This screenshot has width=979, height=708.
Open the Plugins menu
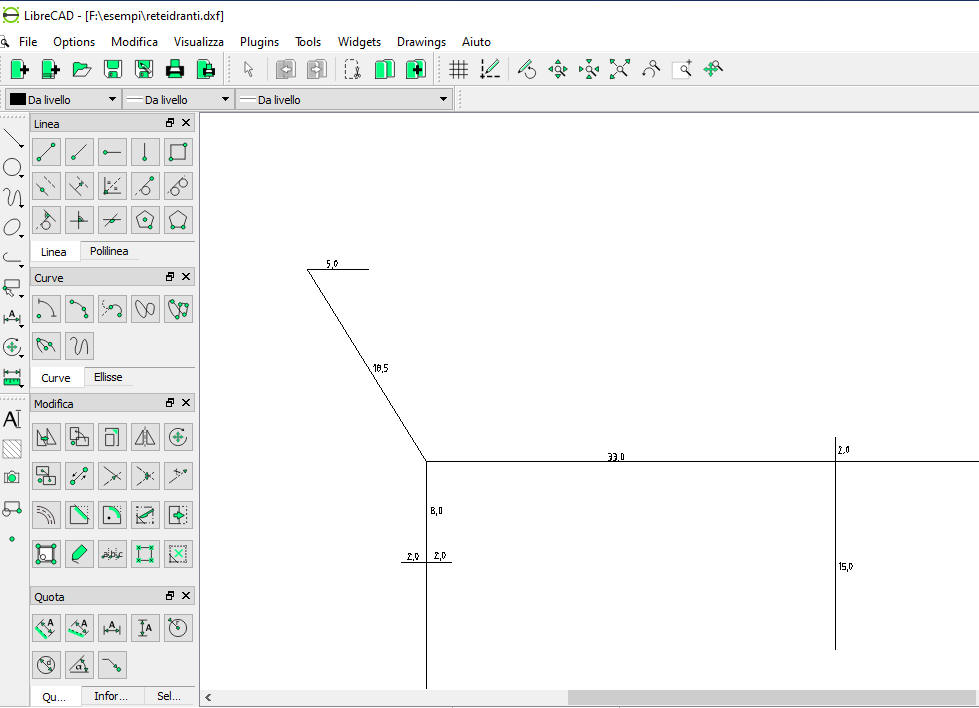point(259,42)
